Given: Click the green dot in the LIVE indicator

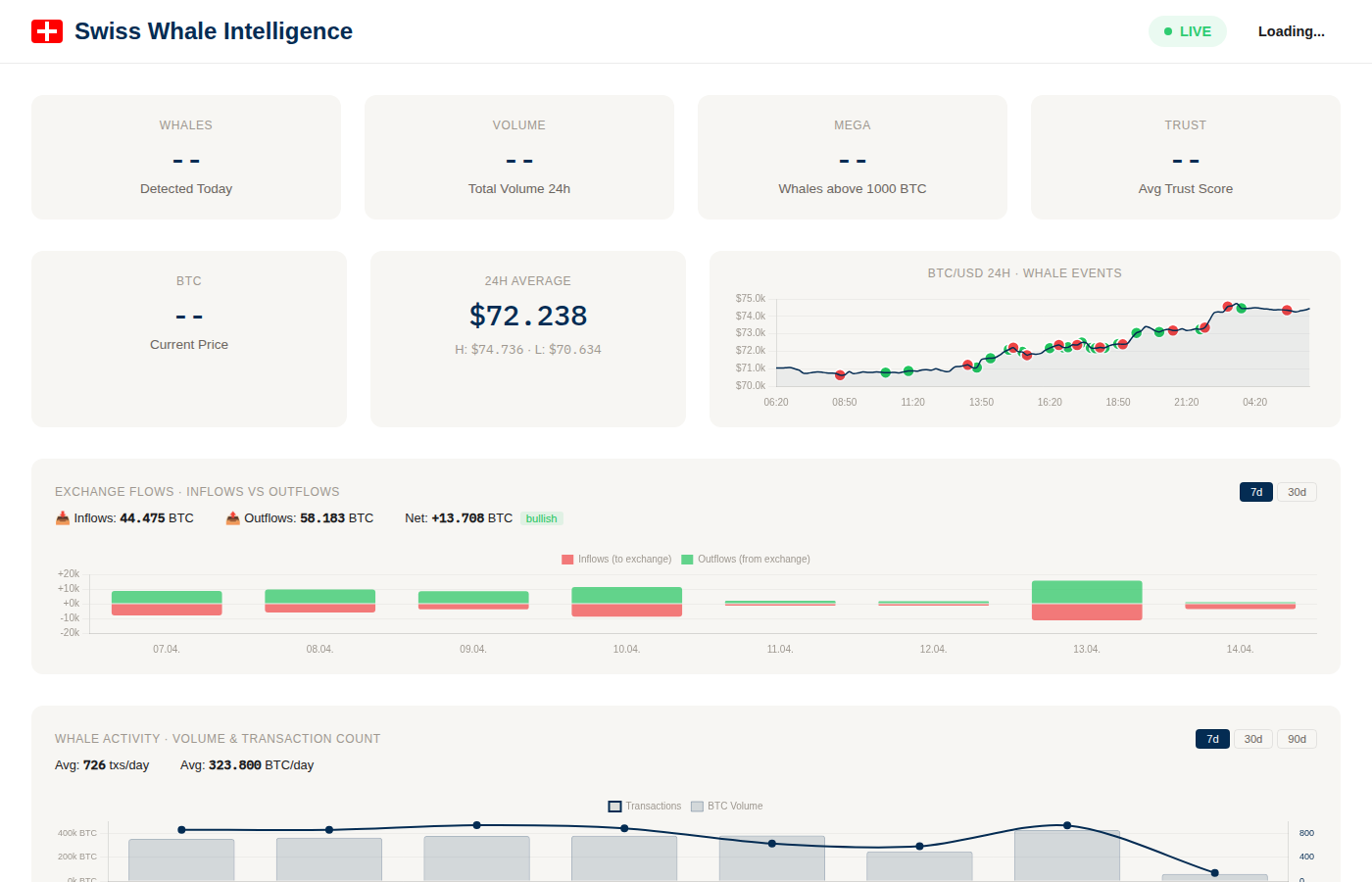Looking at the screenshot, I should pos(1166,30).
